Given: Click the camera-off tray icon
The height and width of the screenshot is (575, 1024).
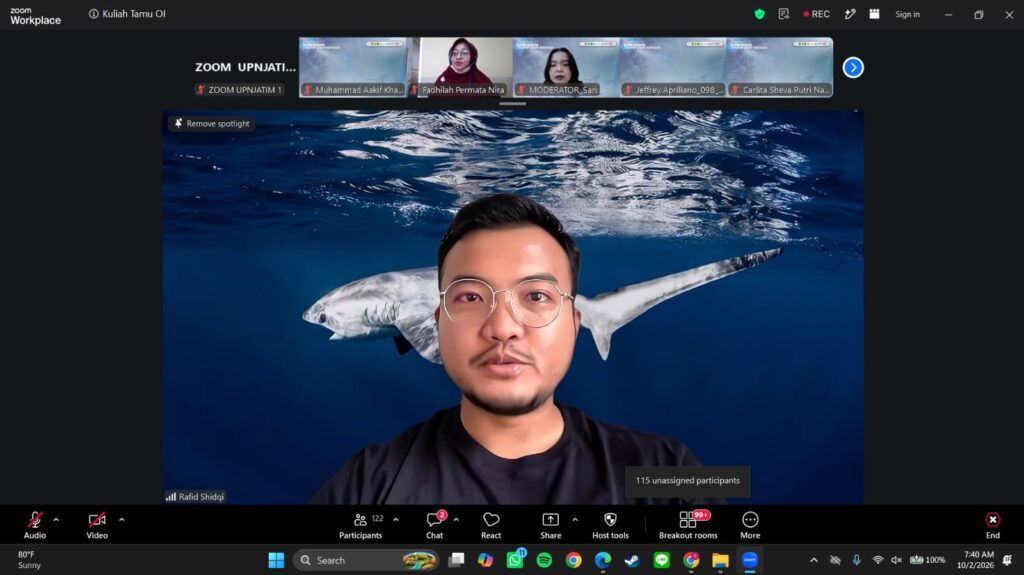Looking at the screenshot, I should coord(835,560).
